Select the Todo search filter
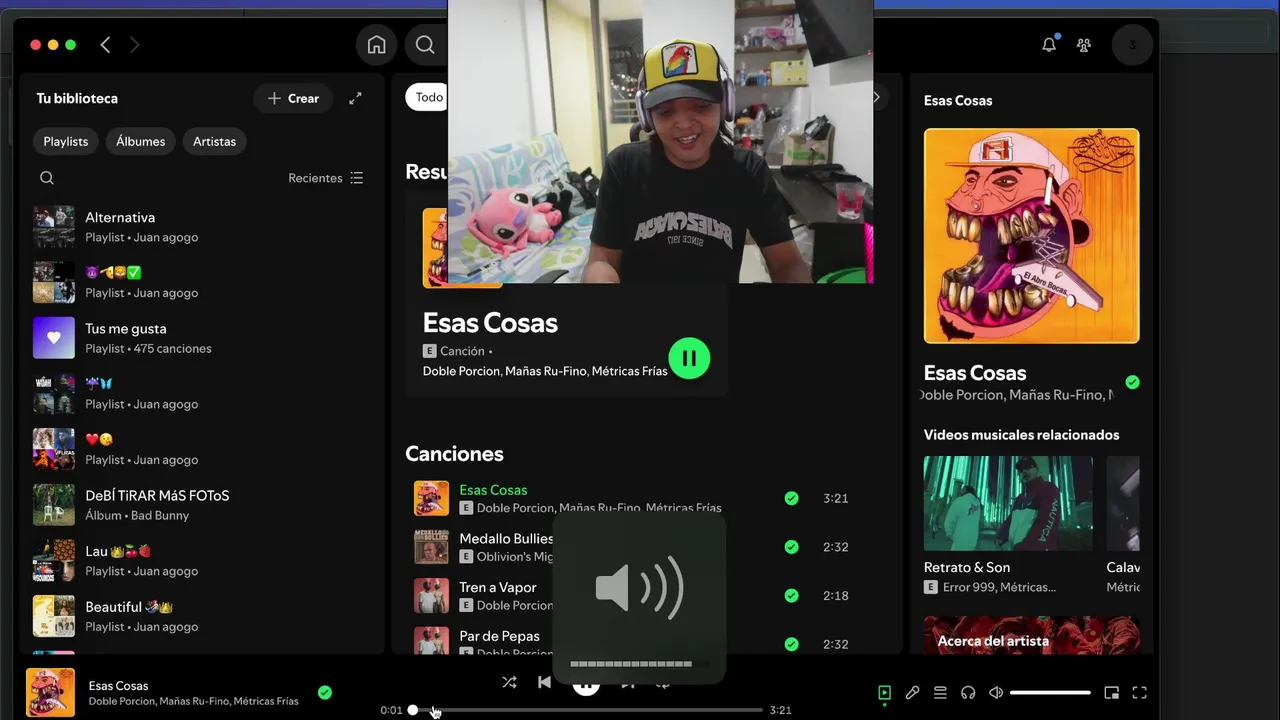 427,97
